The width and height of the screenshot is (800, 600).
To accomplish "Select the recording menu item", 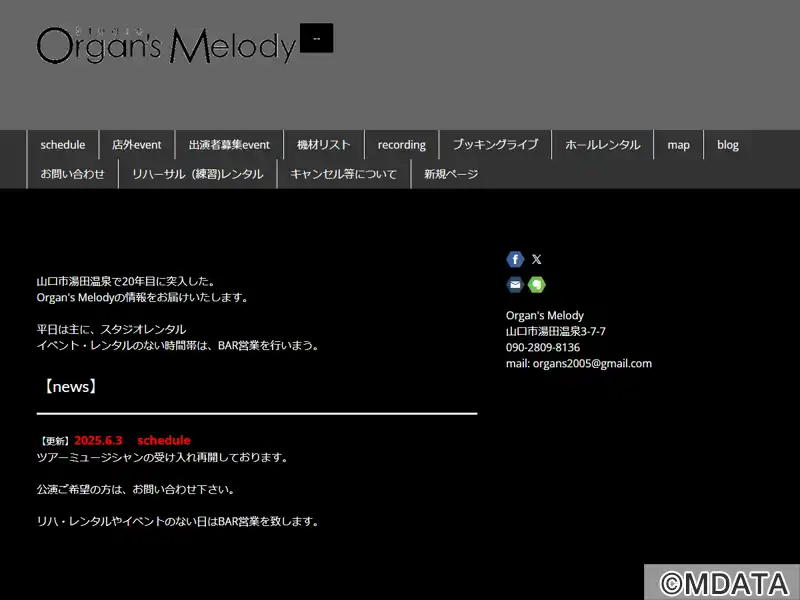I will point(402,145).
